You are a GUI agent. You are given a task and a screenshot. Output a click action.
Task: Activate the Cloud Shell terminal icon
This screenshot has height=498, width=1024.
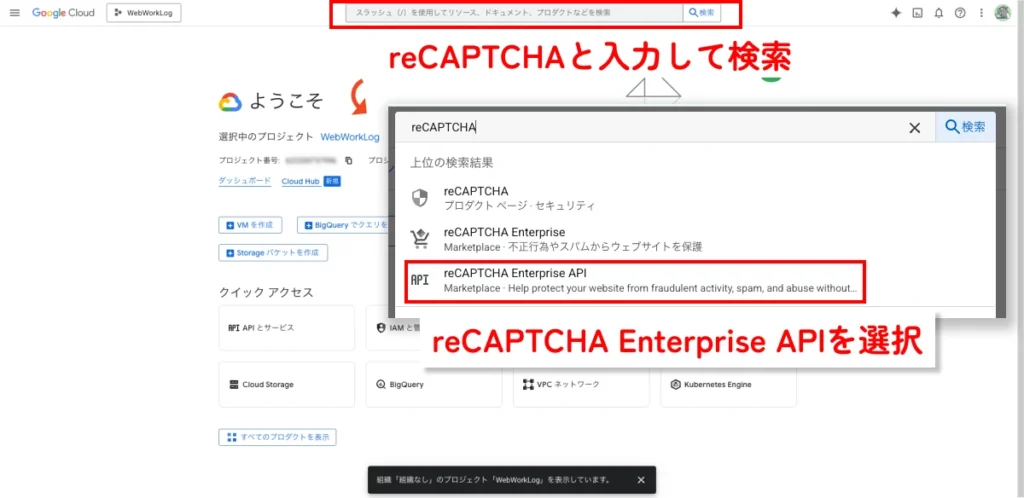point(918,13)
